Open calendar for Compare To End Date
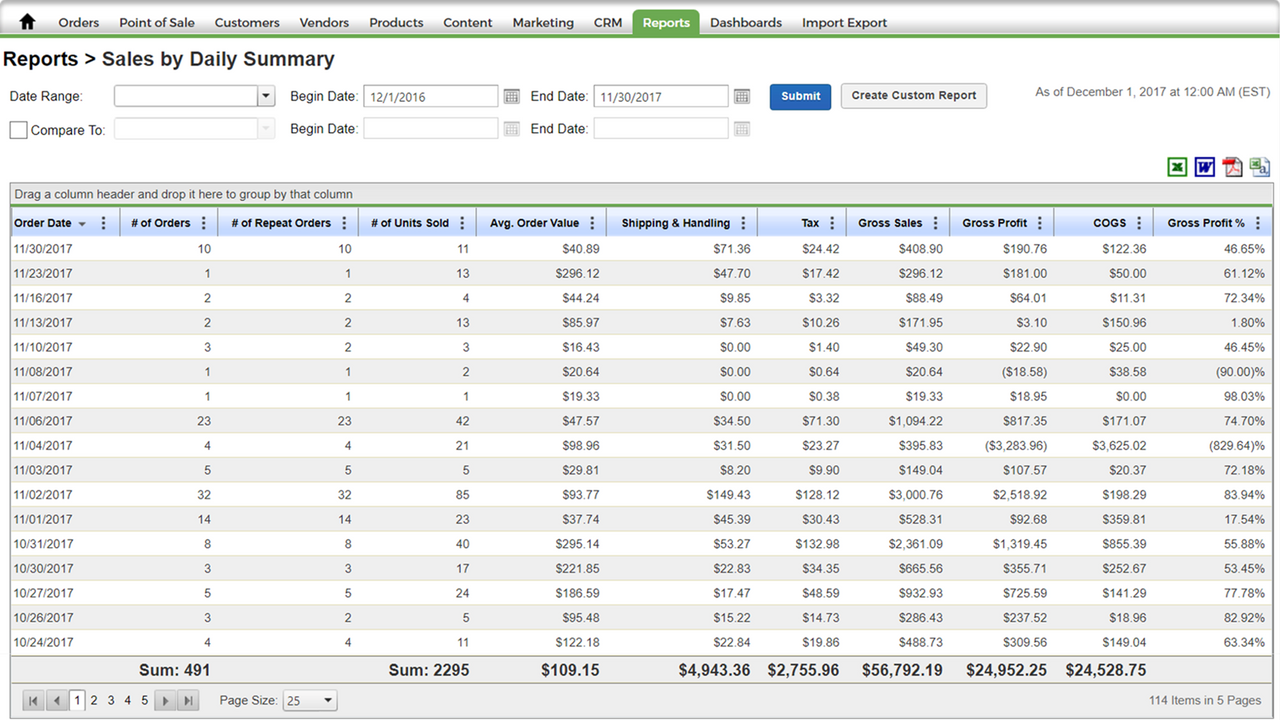This screenshot has height=720, width=1280. pos(742,128)
